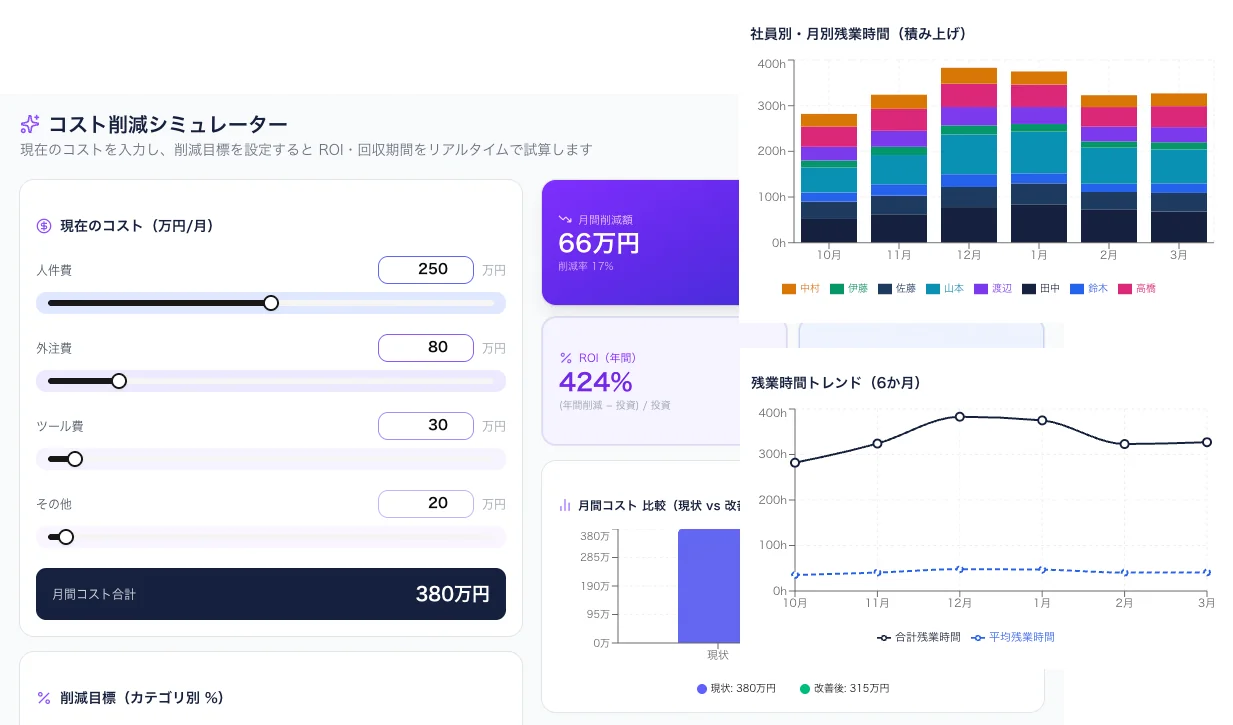
Task: Toggle the 合計残業時間 line legend
Action: tap(919, 637)
